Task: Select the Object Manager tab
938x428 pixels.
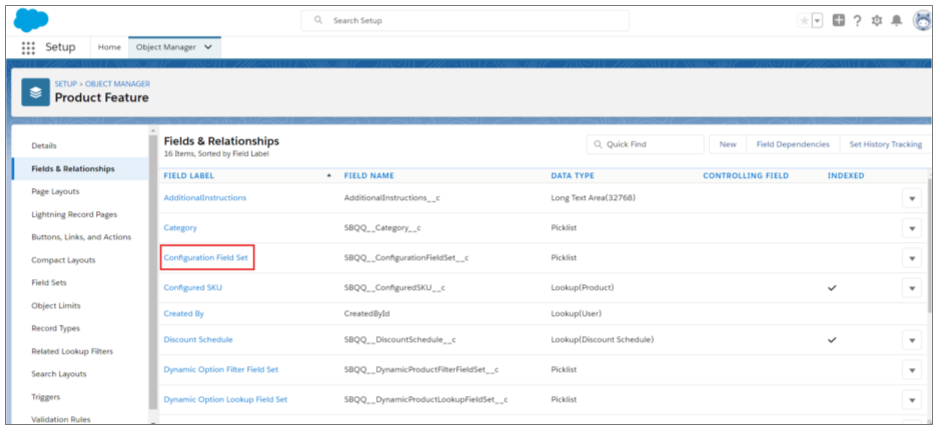Action: tap(166, 47)
